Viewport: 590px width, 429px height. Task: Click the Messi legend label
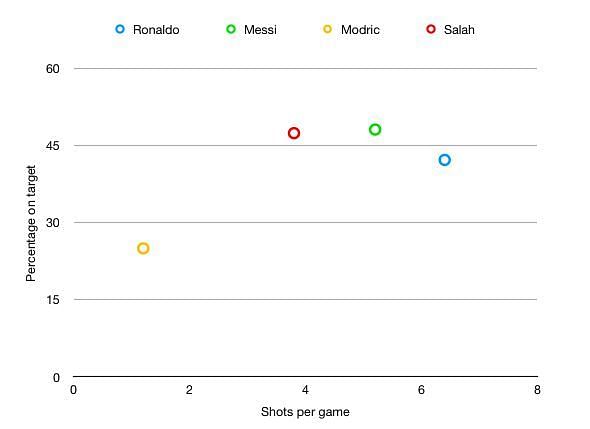tap(260, 30)
